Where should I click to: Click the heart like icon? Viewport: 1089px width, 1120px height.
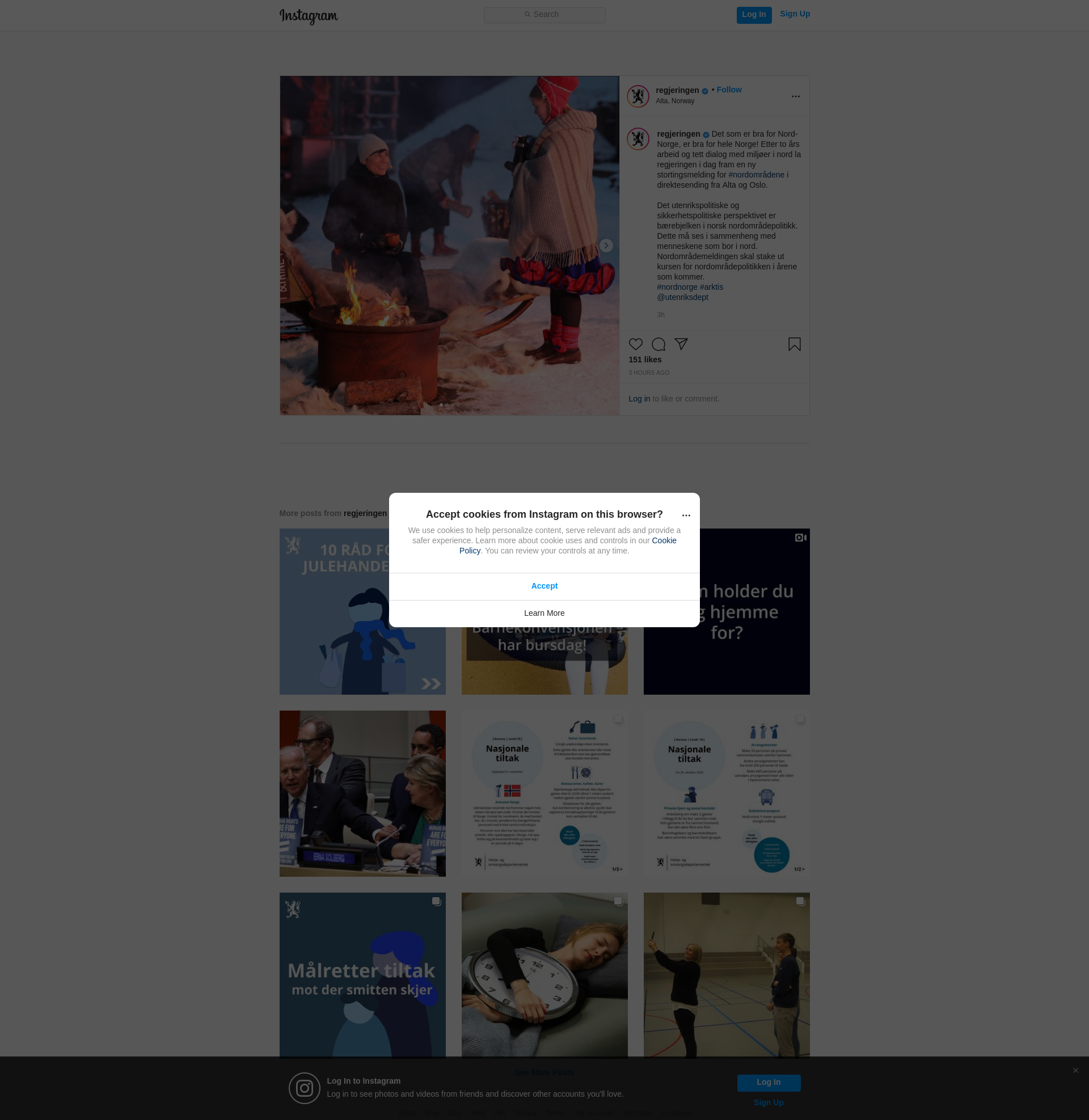tap(635, 344)
